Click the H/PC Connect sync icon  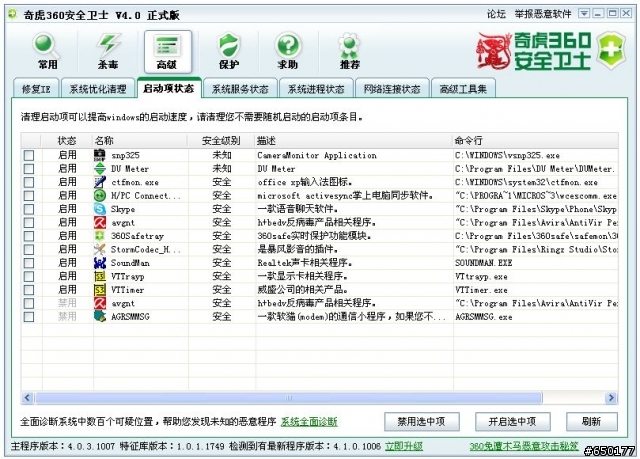100,195
